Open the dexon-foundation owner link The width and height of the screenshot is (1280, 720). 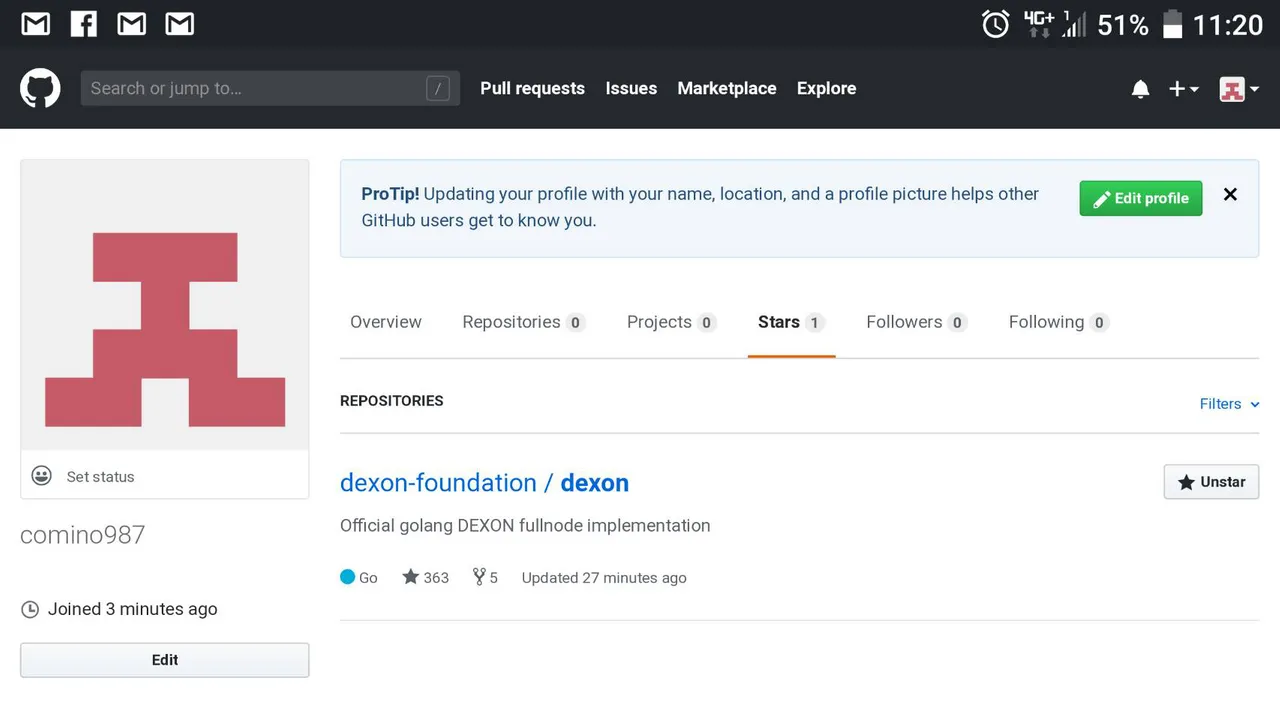[x=438, y=483]
